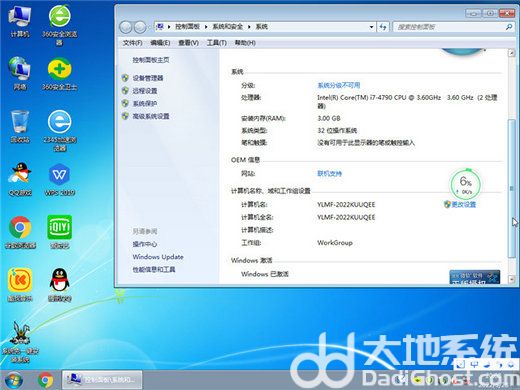Open the 查看(V) menu
520x390 pixels.
[x=188, y=43]
